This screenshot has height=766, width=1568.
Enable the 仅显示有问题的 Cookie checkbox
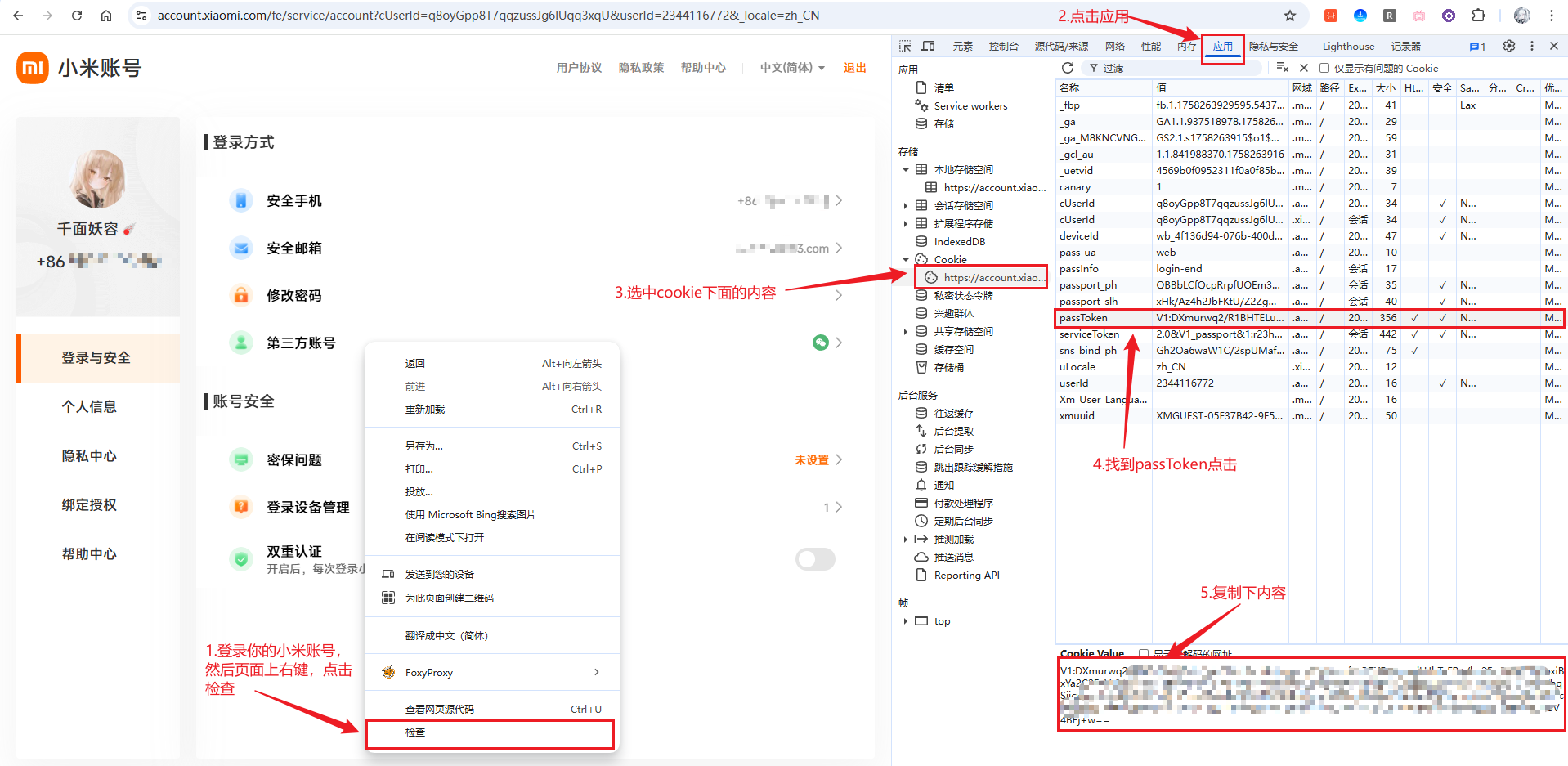(1324, 69)
